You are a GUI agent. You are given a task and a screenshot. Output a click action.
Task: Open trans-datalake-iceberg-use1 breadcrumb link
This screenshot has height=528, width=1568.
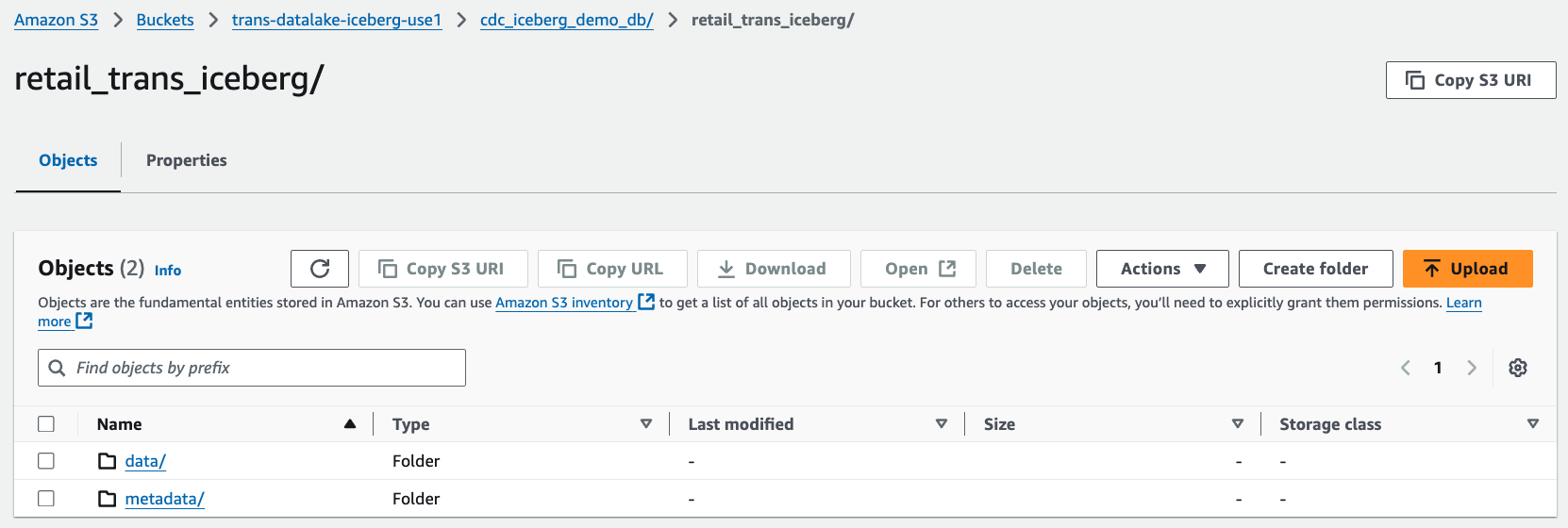337,20
